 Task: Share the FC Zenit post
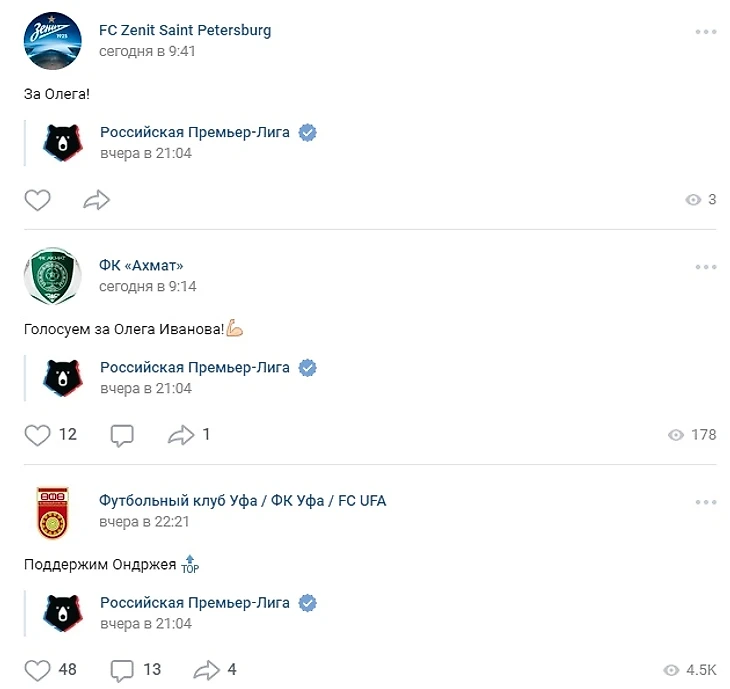pyautogui.click(x=96, y=200)
